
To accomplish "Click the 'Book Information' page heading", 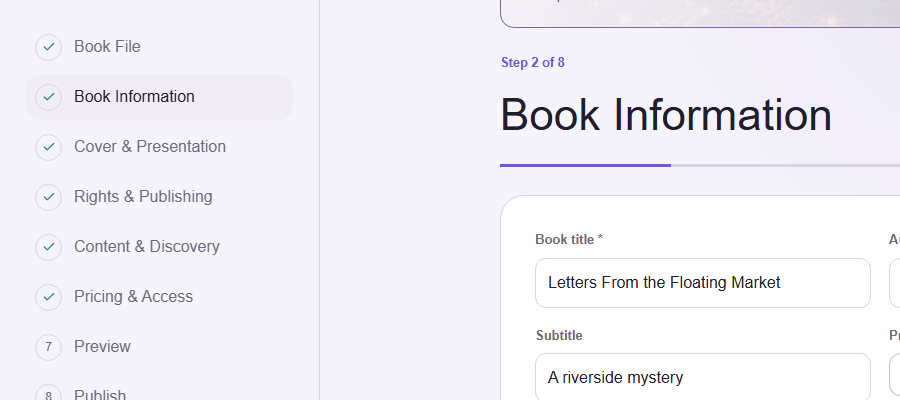I will click(666, 115).
